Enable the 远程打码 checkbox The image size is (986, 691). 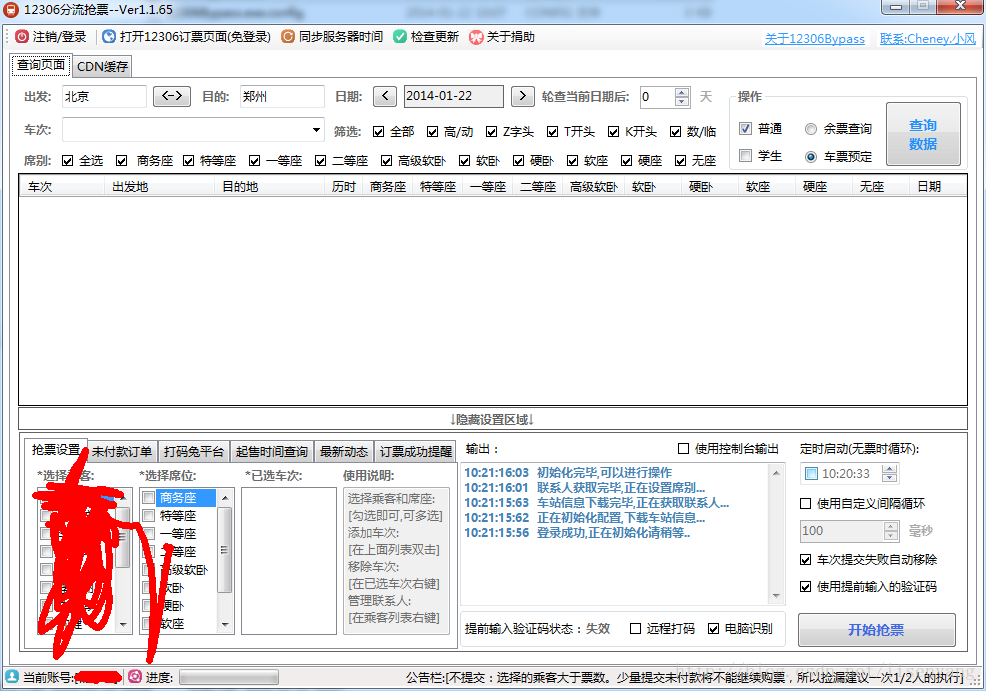636,629
